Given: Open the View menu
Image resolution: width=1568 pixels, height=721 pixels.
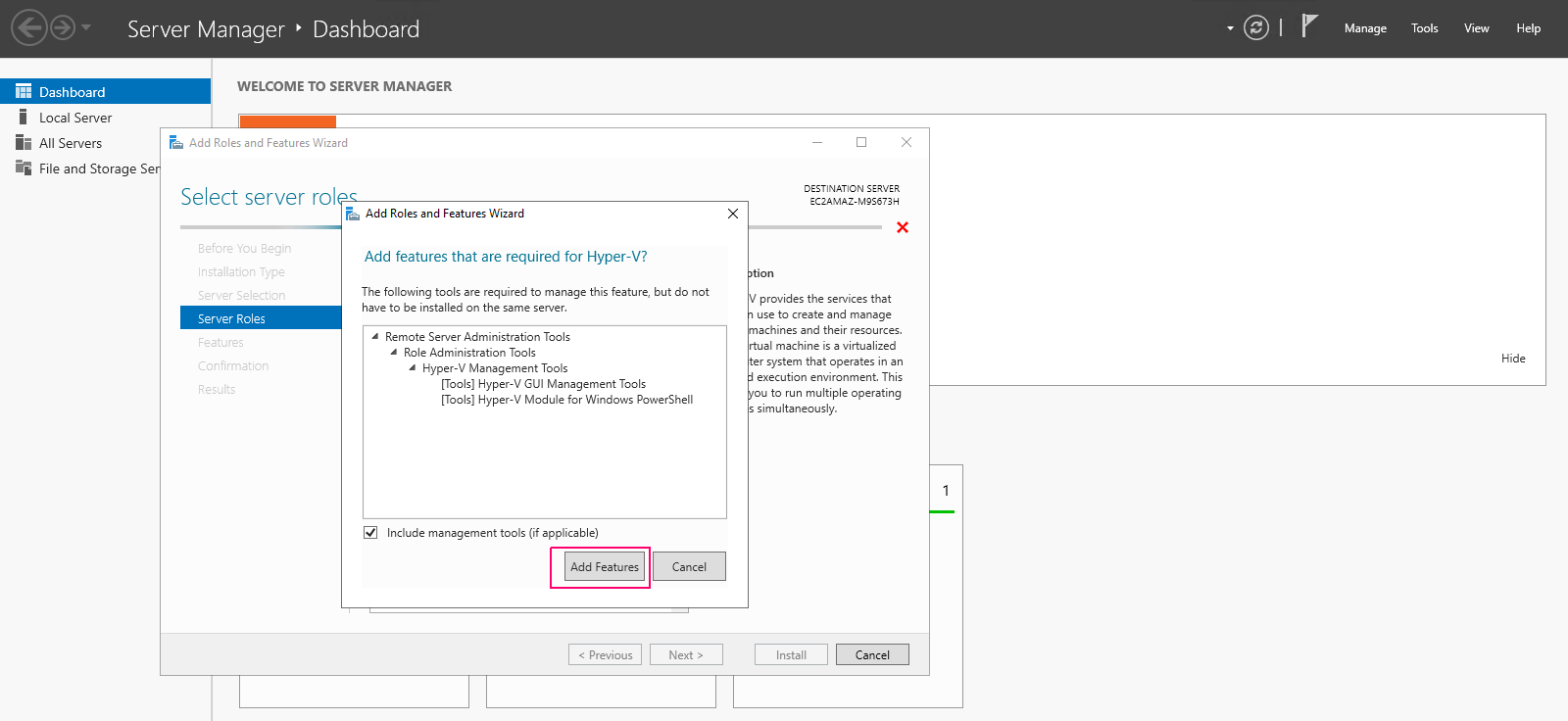Looking at the screenshot, I should coord(1476,28).
